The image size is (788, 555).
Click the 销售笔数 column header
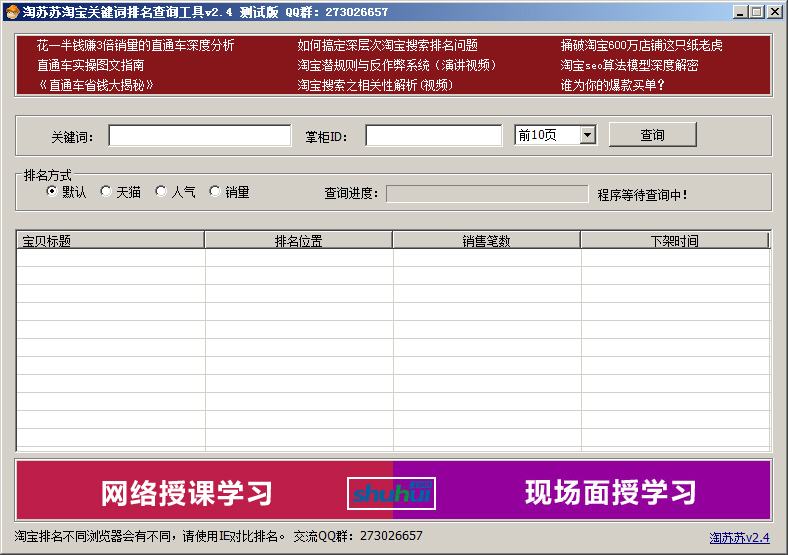pos(486,240)
